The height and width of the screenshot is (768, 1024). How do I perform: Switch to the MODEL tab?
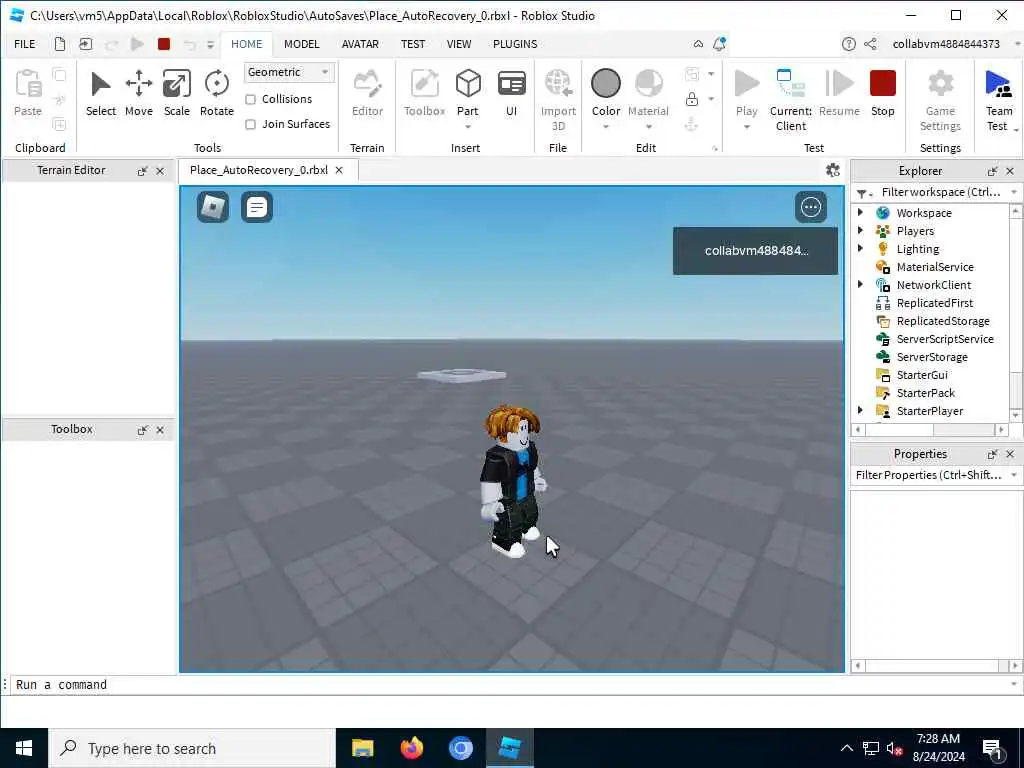point(302,44)
